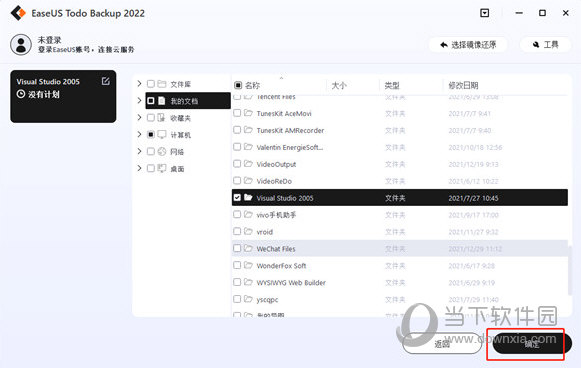
Task: Expand the 文件库 tree node
Action: pyautogui.click(x=139, y=84)
